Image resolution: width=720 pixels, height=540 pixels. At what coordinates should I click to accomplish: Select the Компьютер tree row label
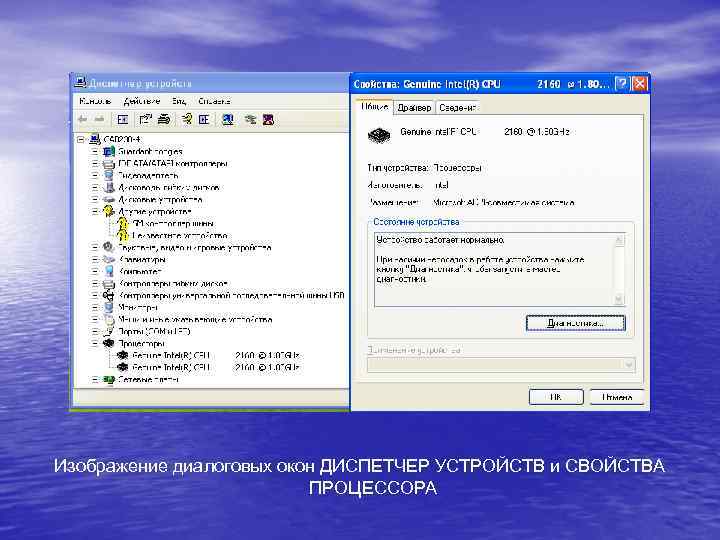[x=140, y=271]
